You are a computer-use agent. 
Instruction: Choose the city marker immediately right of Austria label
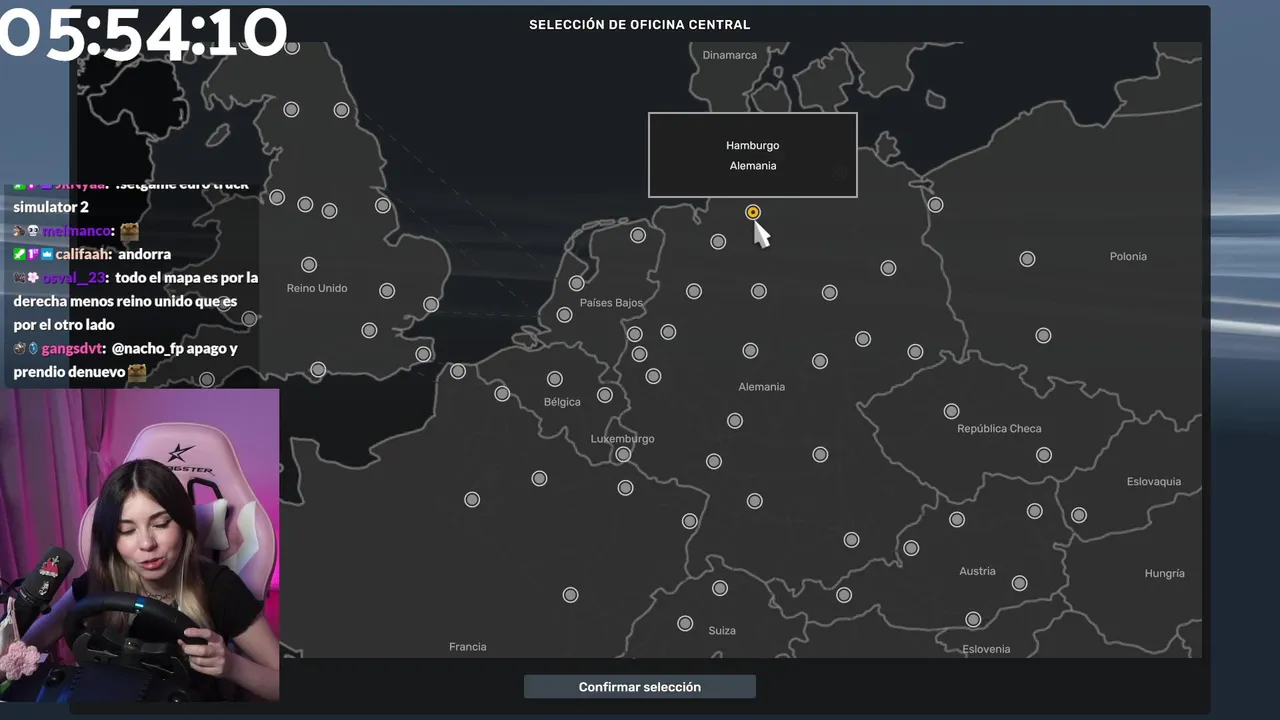1019,583
